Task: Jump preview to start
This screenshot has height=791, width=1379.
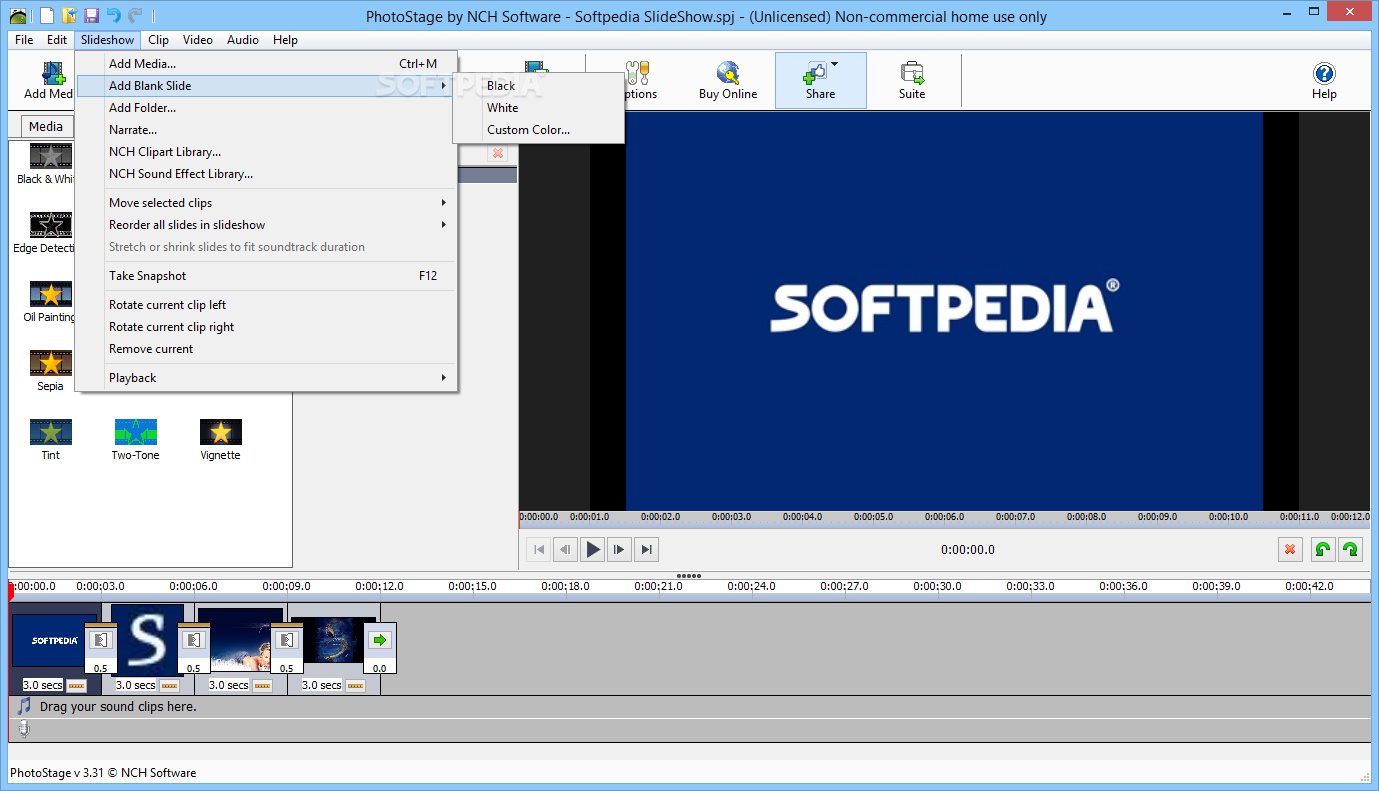Action: click(x=538, y=549)
